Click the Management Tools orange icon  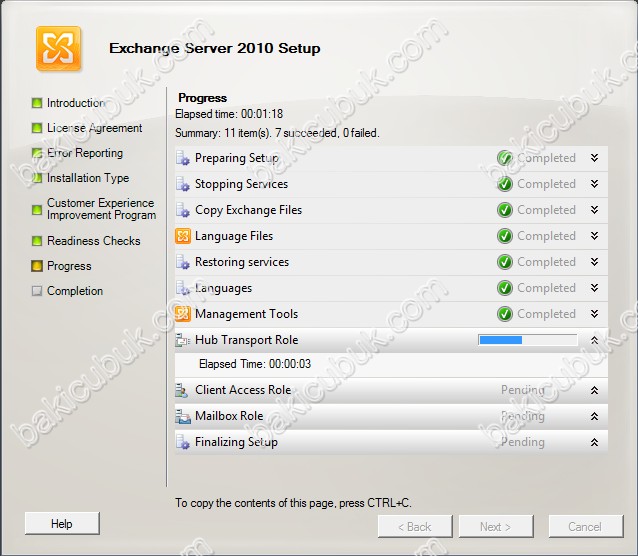tap(183, 314)
